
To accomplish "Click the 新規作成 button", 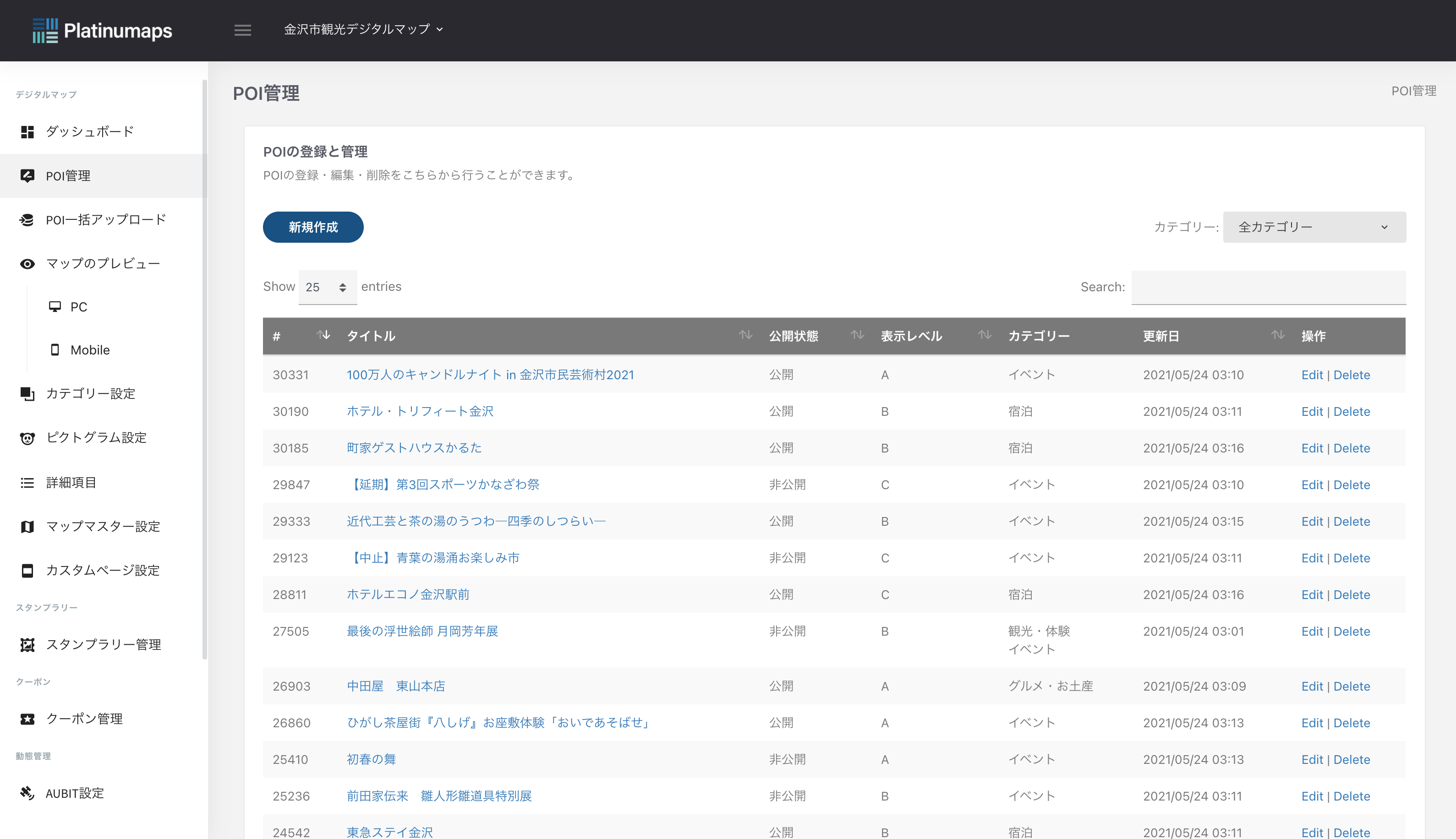I will point(312,227).
